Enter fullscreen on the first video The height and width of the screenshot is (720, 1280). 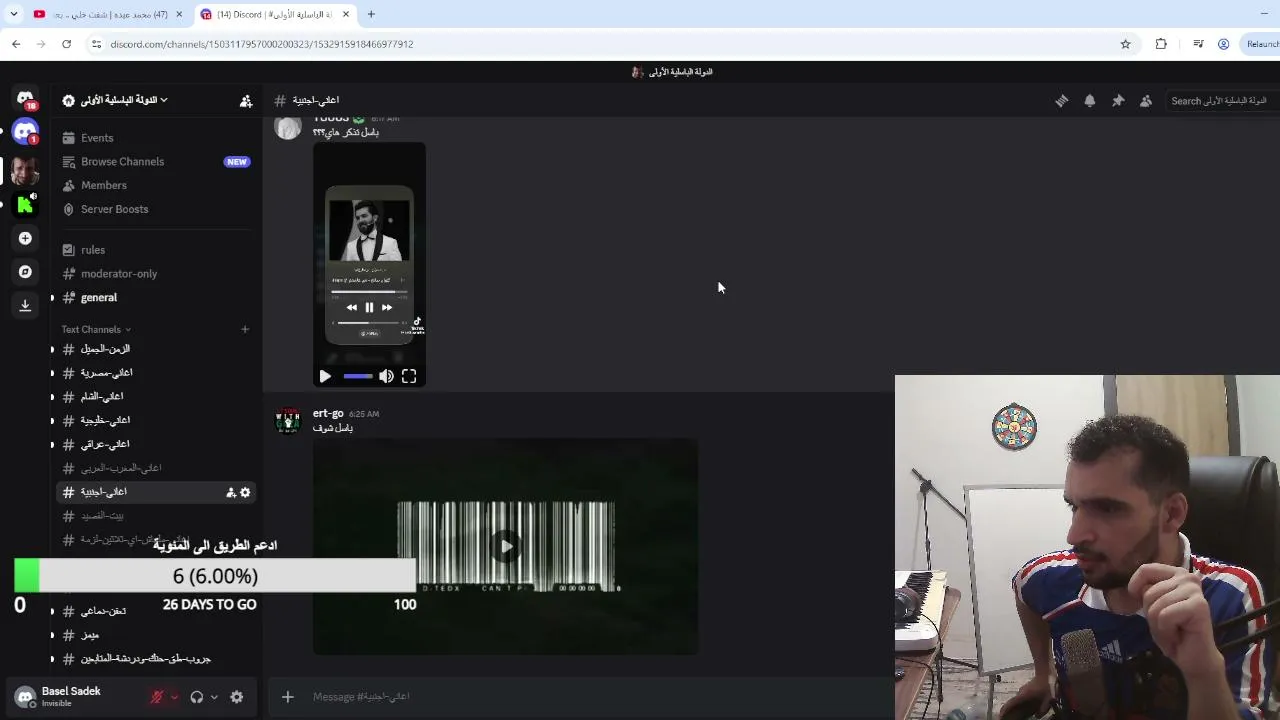tap(409, 376)
